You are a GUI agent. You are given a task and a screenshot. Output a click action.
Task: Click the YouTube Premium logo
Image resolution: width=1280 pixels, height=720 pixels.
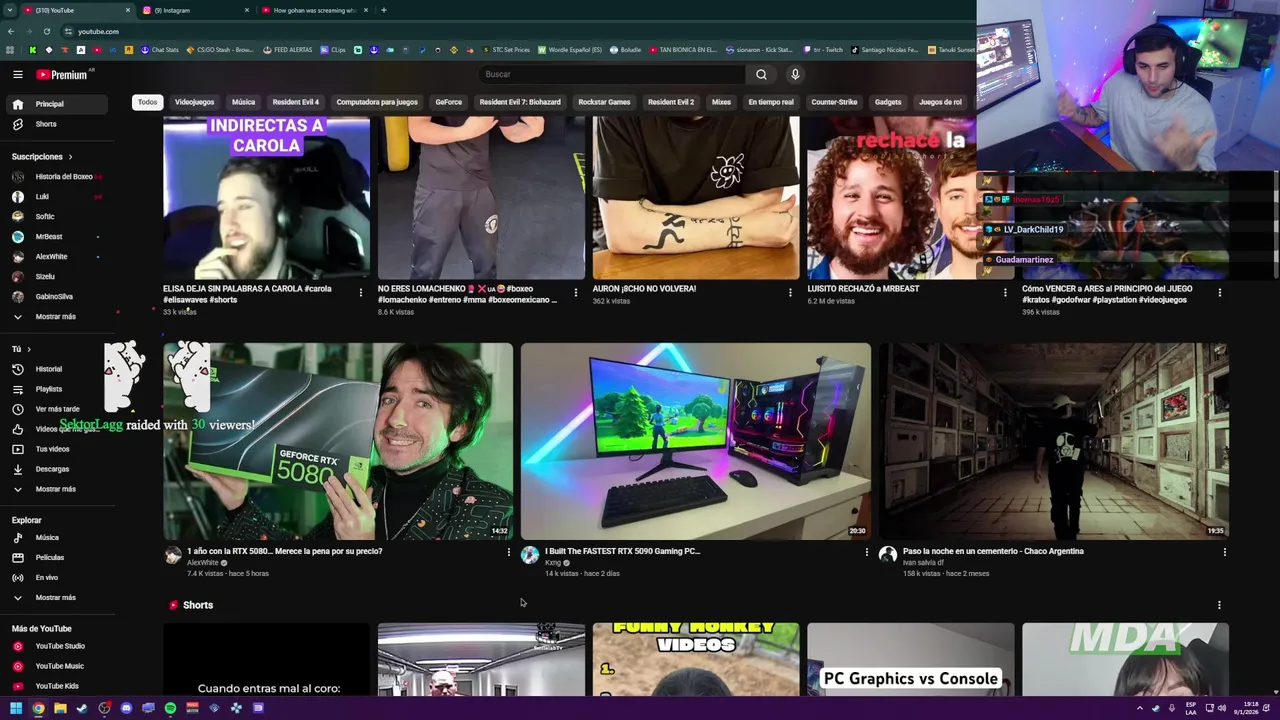tap(62, 74)
